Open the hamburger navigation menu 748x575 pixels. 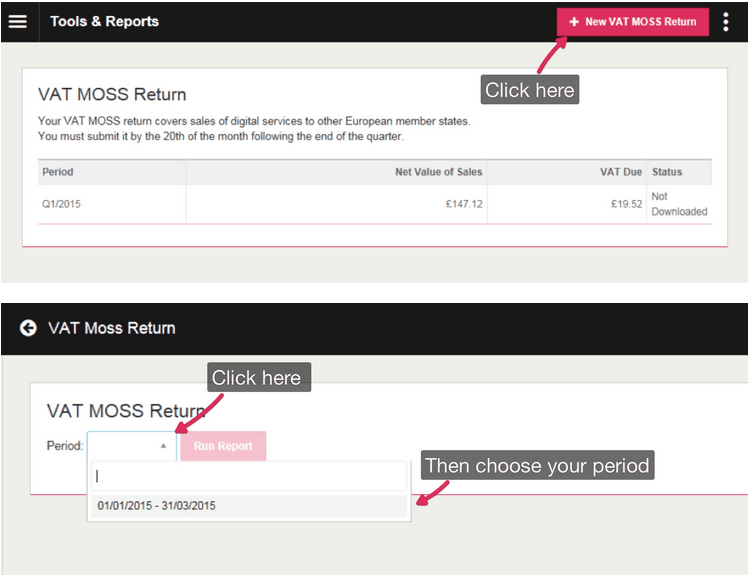(18, 21)
